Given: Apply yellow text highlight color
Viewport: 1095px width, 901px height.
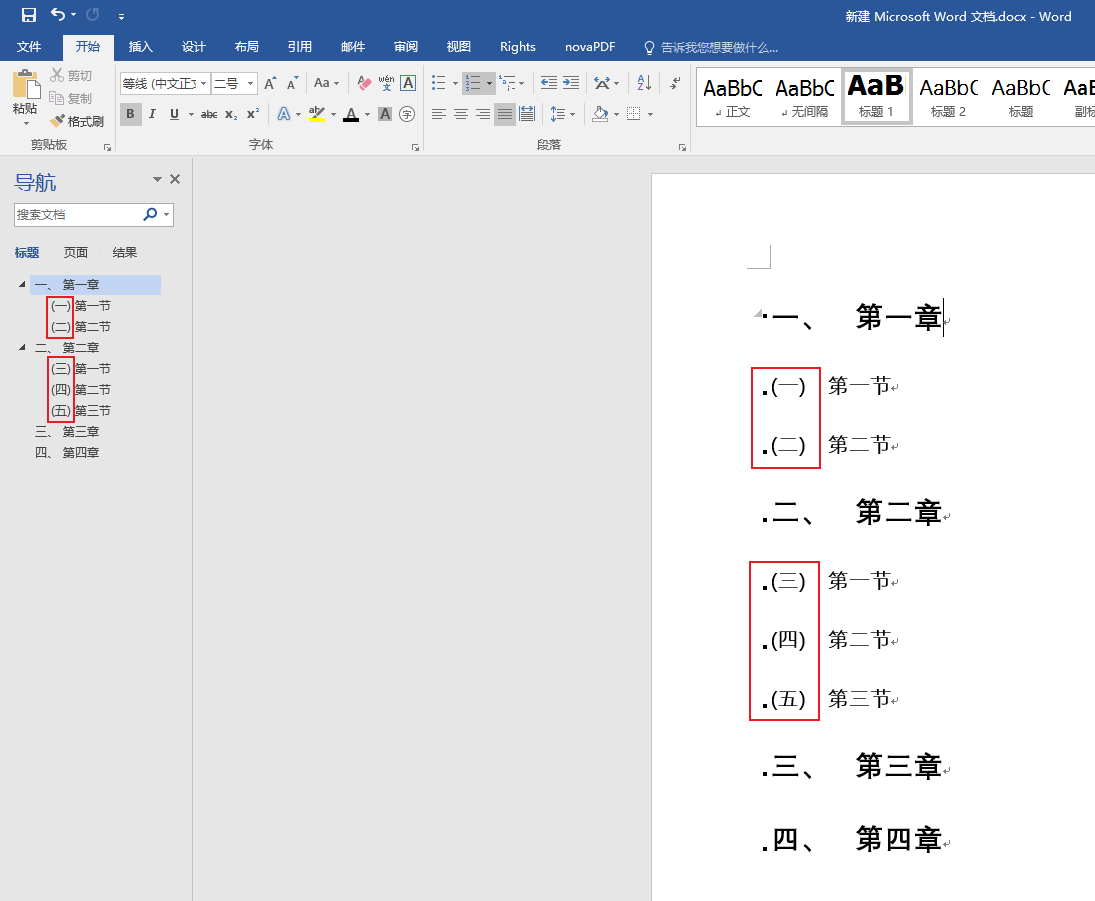Looking at the screenshot, I should 317,114.
